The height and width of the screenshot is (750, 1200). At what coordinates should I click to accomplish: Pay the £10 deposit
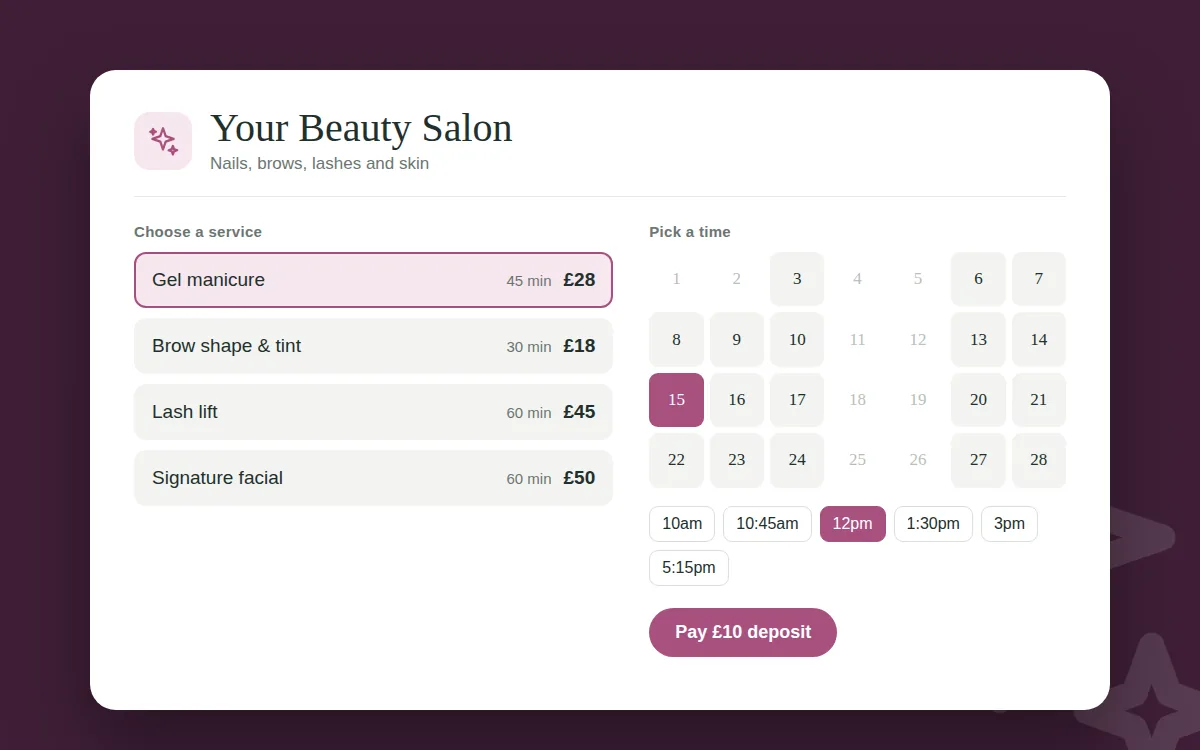[743, 632]
